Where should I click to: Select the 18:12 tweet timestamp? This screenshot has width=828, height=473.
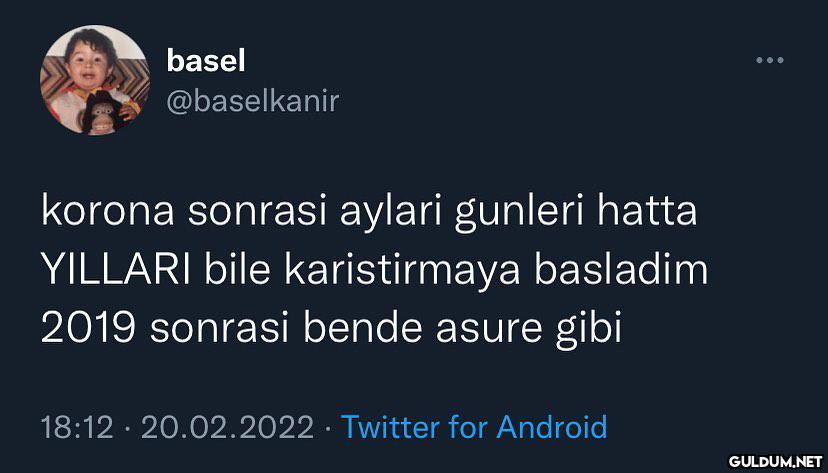(77, 427)
